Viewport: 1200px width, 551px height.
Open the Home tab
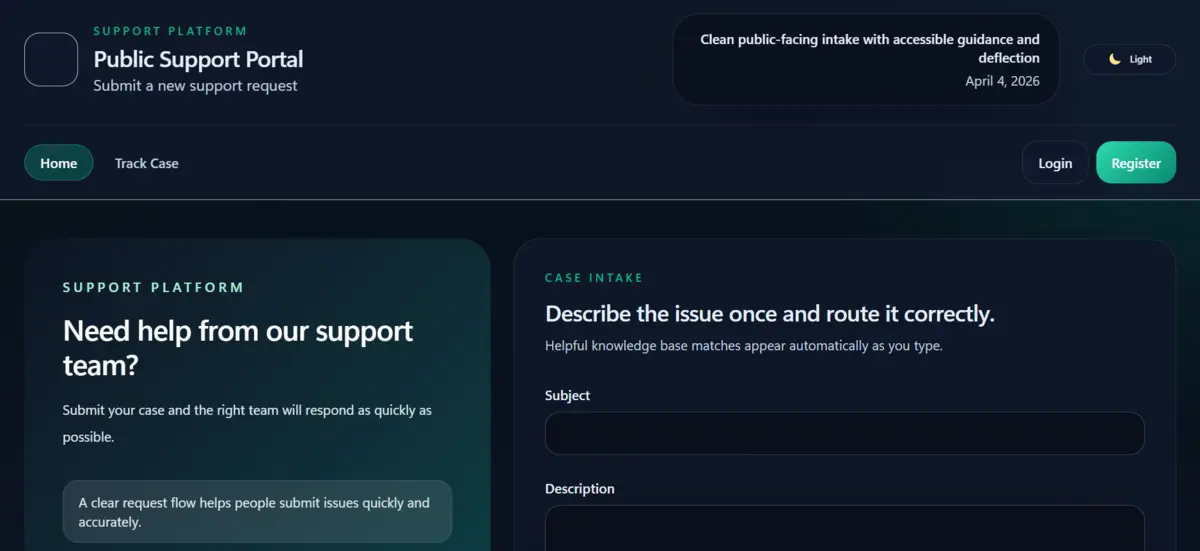(59, 163)
